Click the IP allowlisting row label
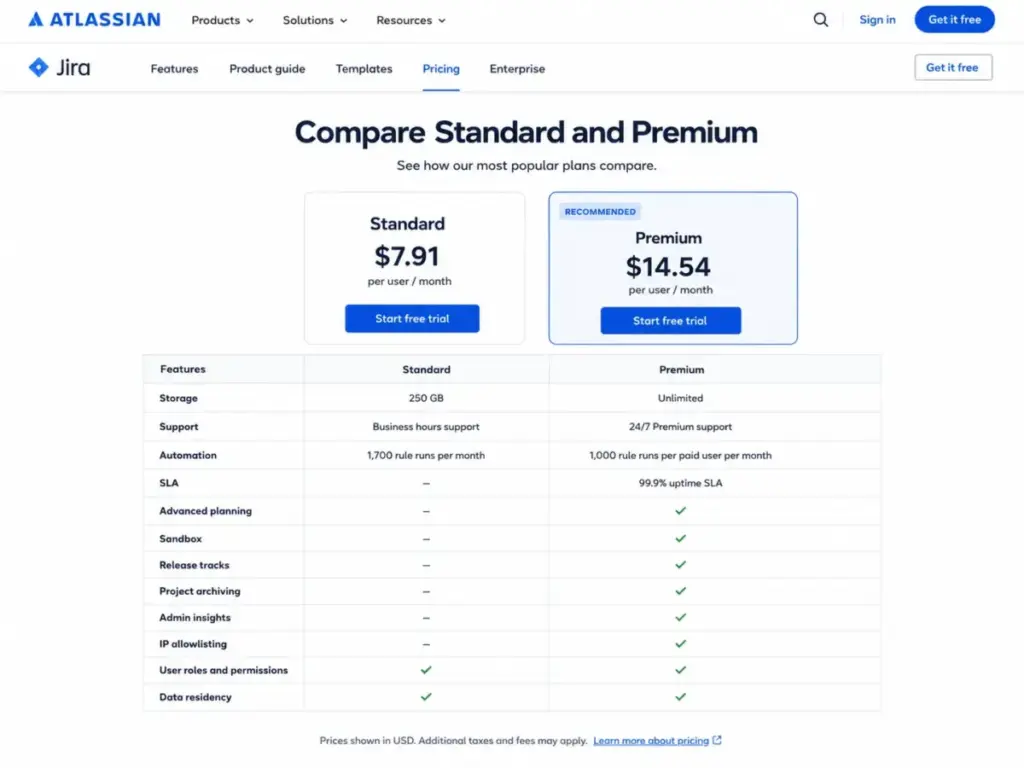The width and height of the screenshot is (1024, 768). (x=193, y=644)
